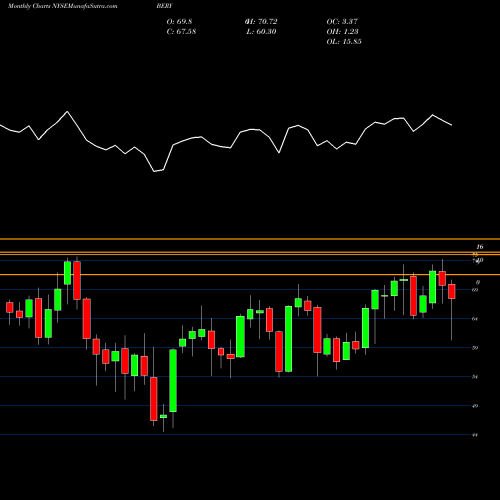This screenshot has height=500, width=500.
Task: Click the OH: 1.23 statistic
Action: click(342, 31)
